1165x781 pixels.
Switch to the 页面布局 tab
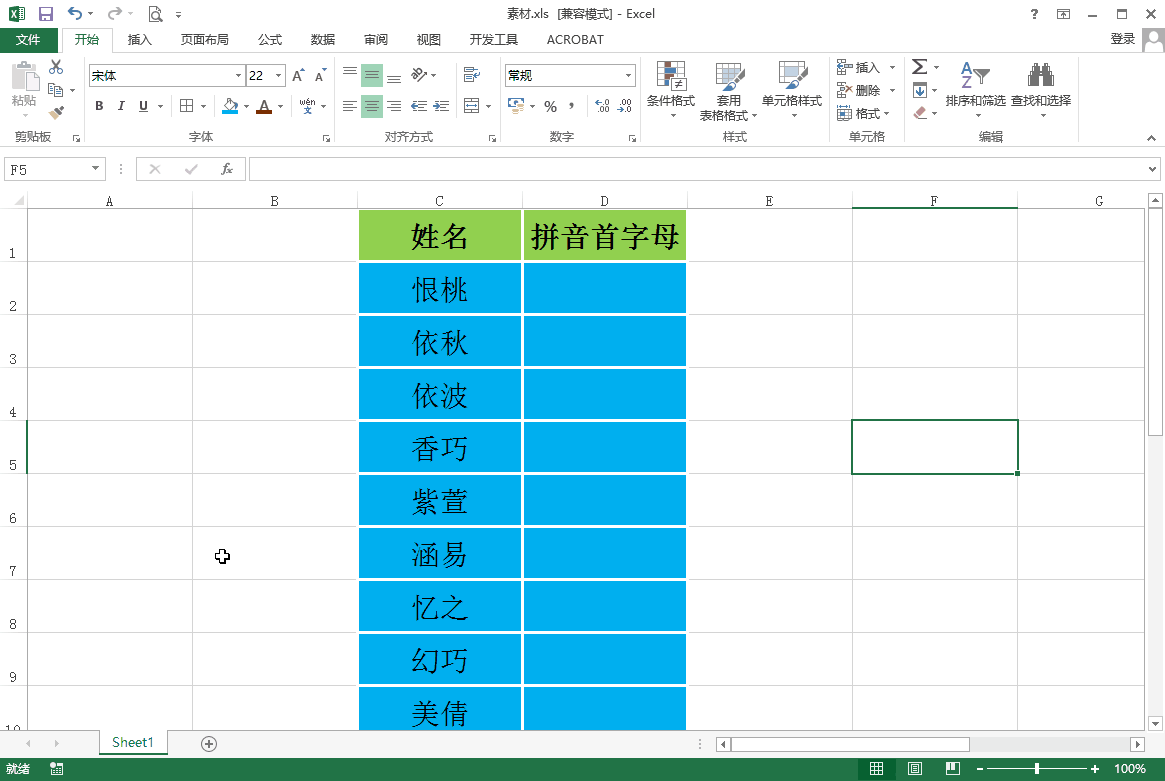(204, 39)
